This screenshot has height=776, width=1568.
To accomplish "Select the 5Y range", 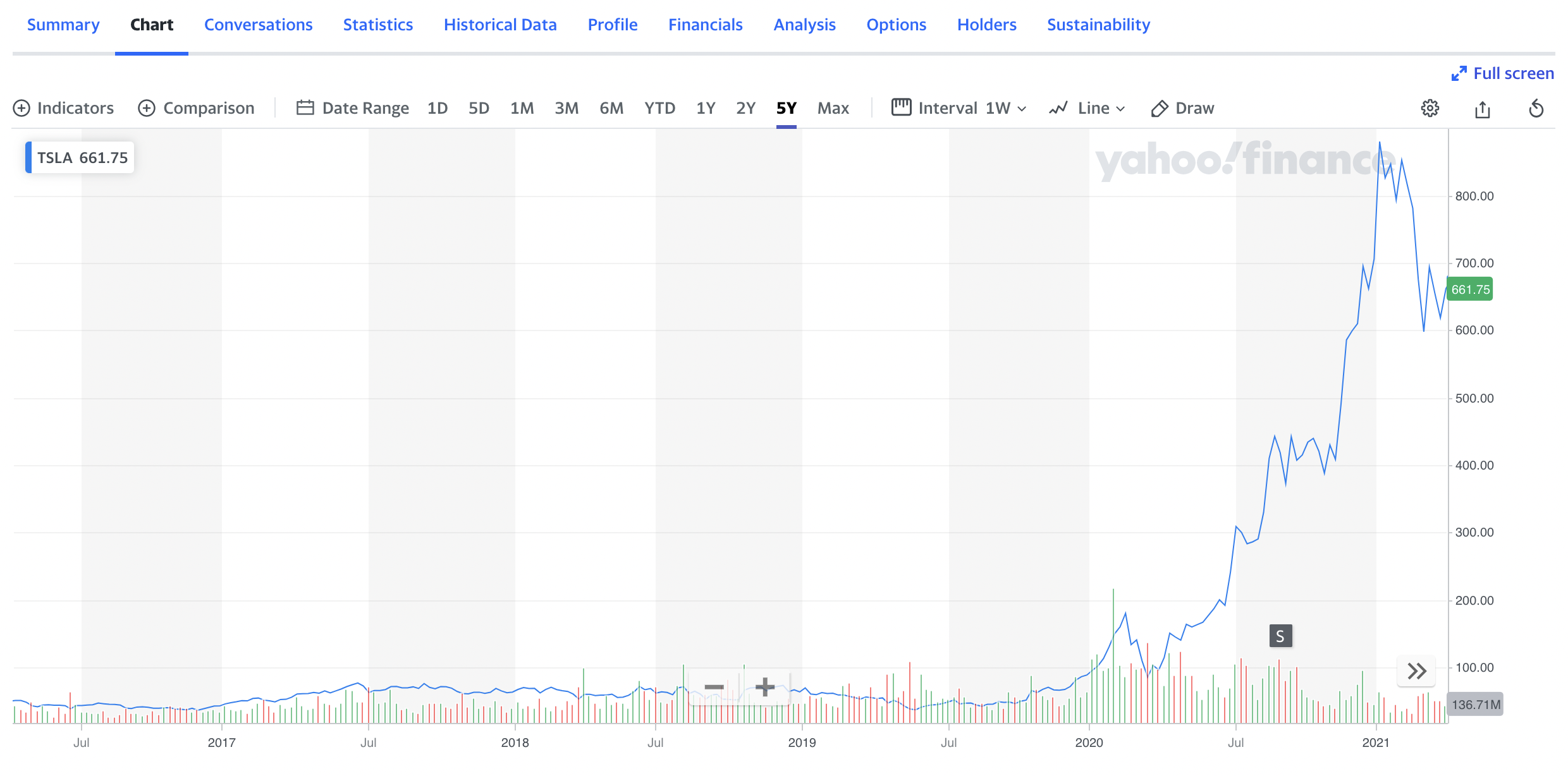I will 787,108.
